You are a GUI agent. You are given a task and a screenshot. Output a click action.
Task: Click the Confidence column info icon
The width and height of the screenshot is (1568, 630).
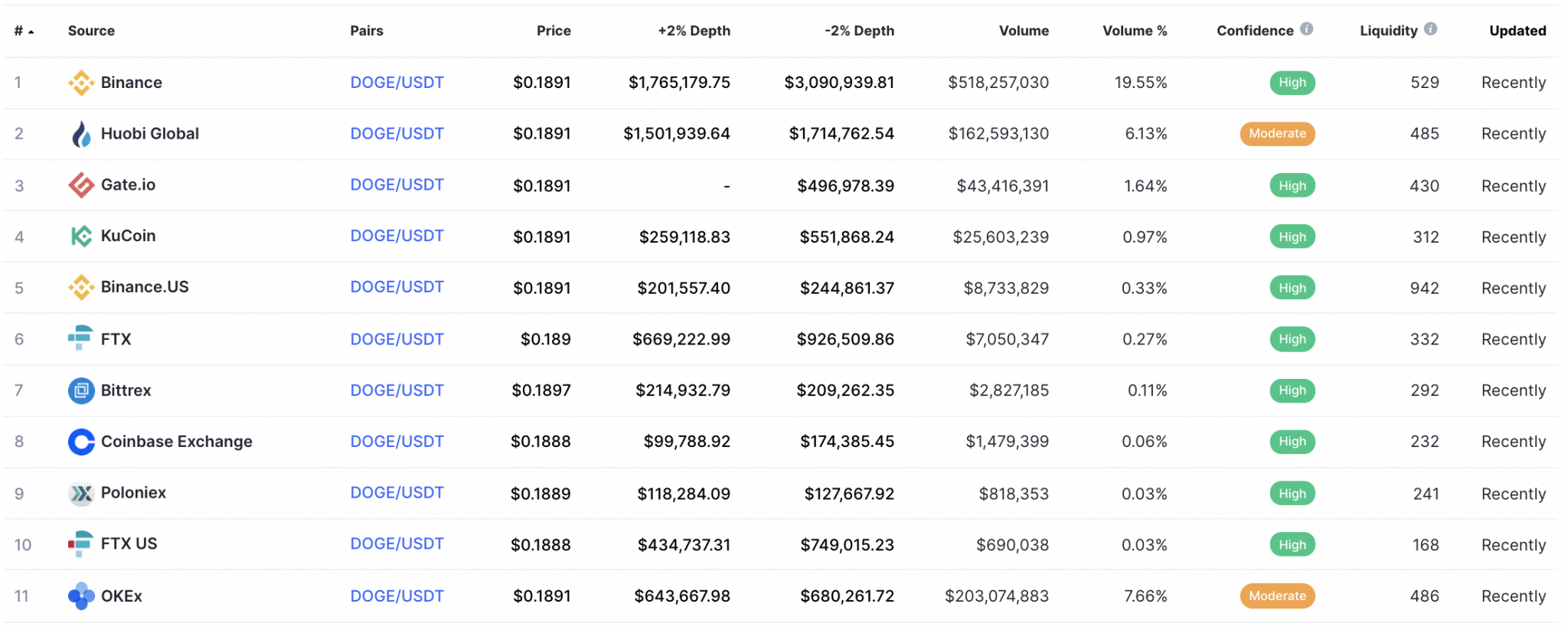[1306, 29]
